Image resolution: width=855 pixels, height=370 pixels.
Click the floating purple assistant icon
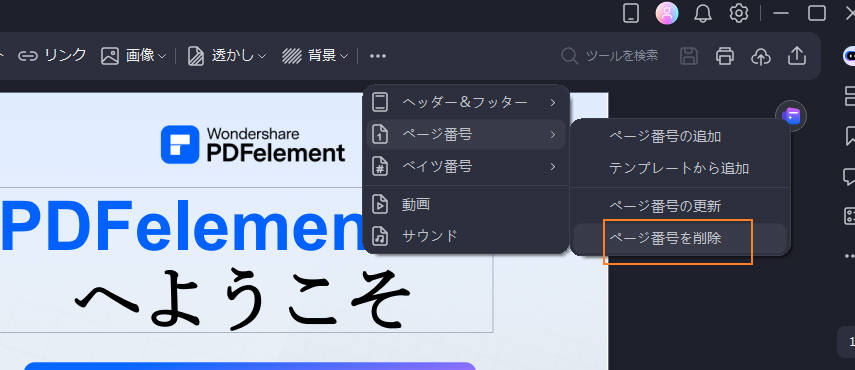click(791, 116)
